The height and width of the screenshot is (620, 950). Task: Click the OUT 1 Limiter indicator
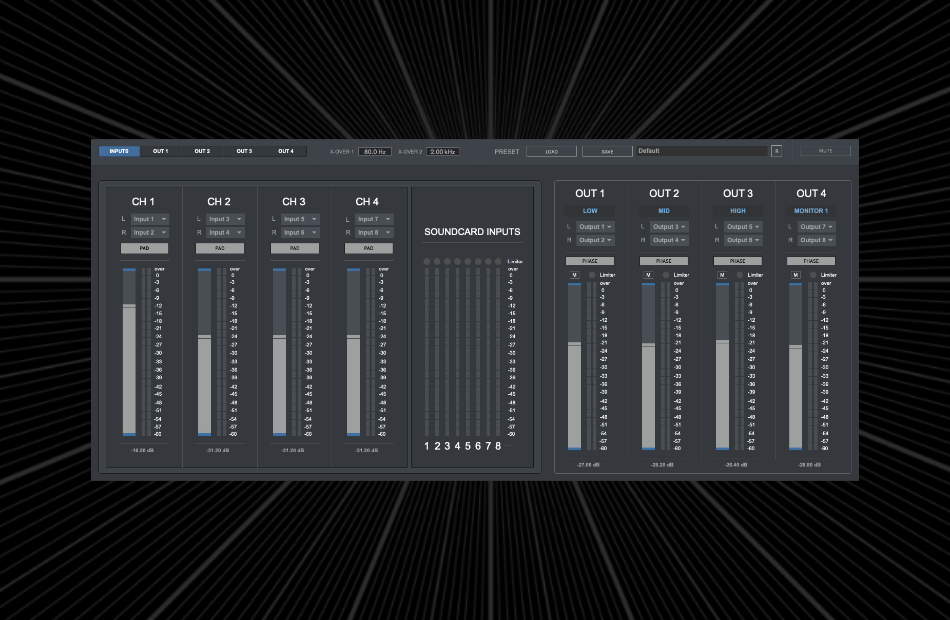(x=592, y=275)
